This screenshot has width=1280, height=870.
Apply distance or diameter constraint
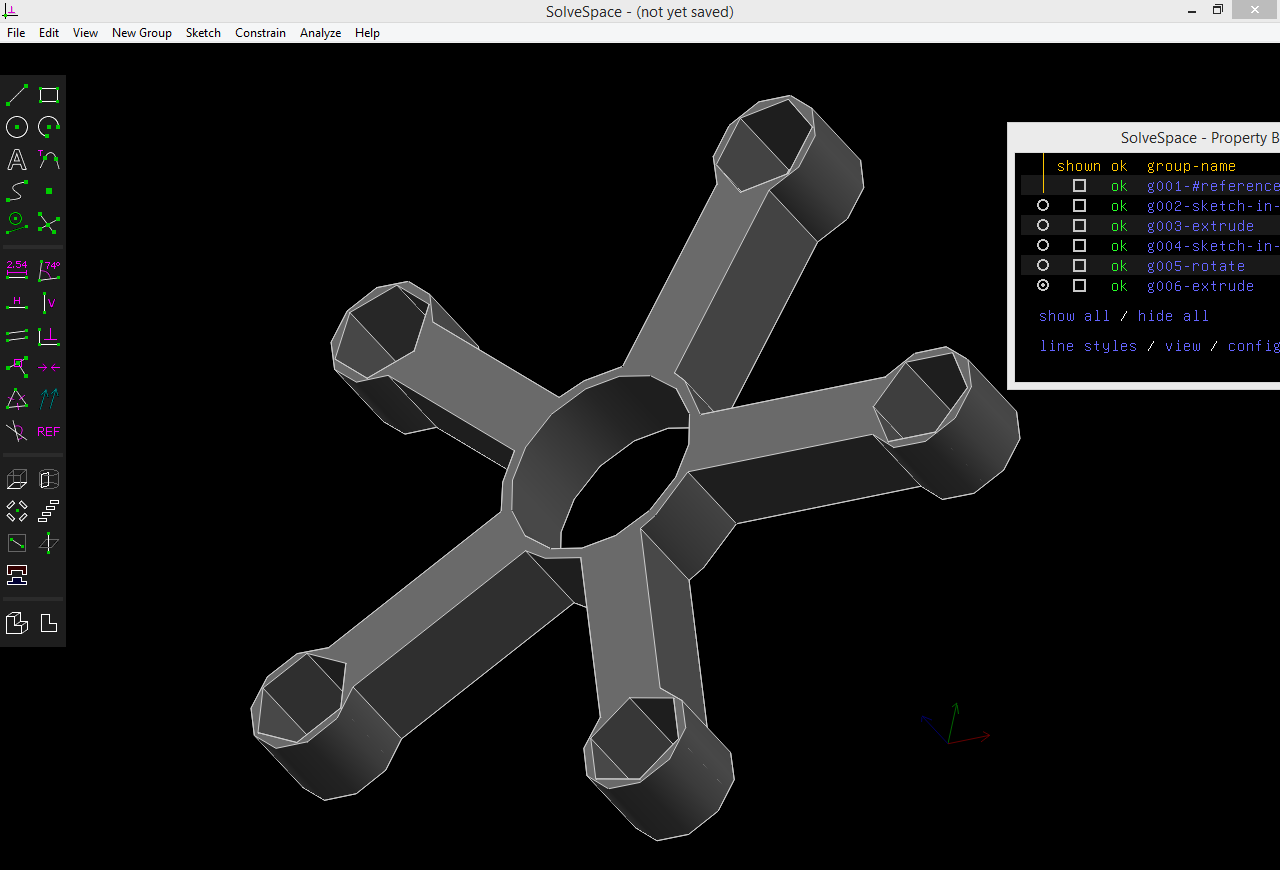[17, 270]
